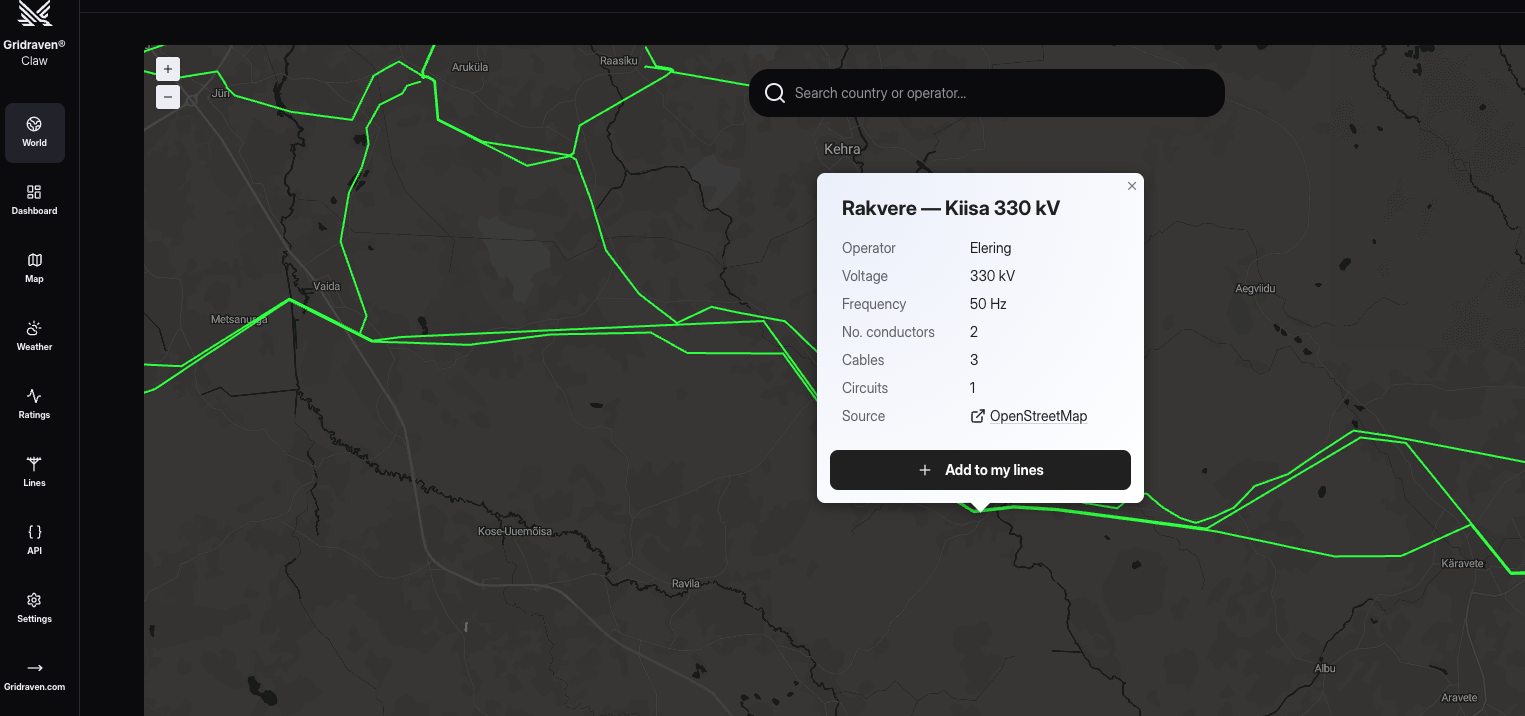The height and width of the screenshot is (716, 1525).
Task: Open the Dashboard page
Action: [35, 200]
